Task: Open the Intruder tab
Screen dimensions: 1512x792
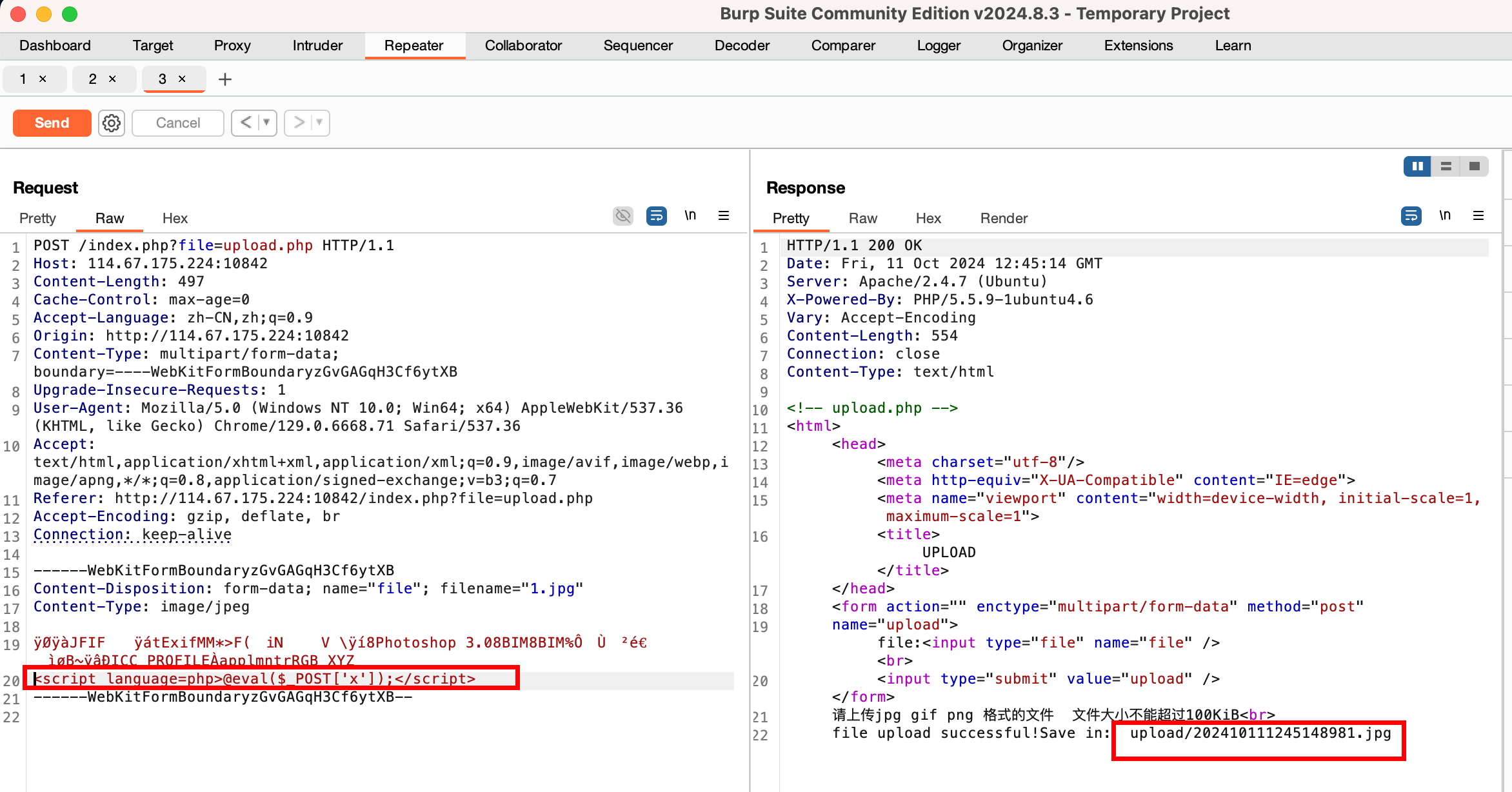Action: tap(317, 45)
